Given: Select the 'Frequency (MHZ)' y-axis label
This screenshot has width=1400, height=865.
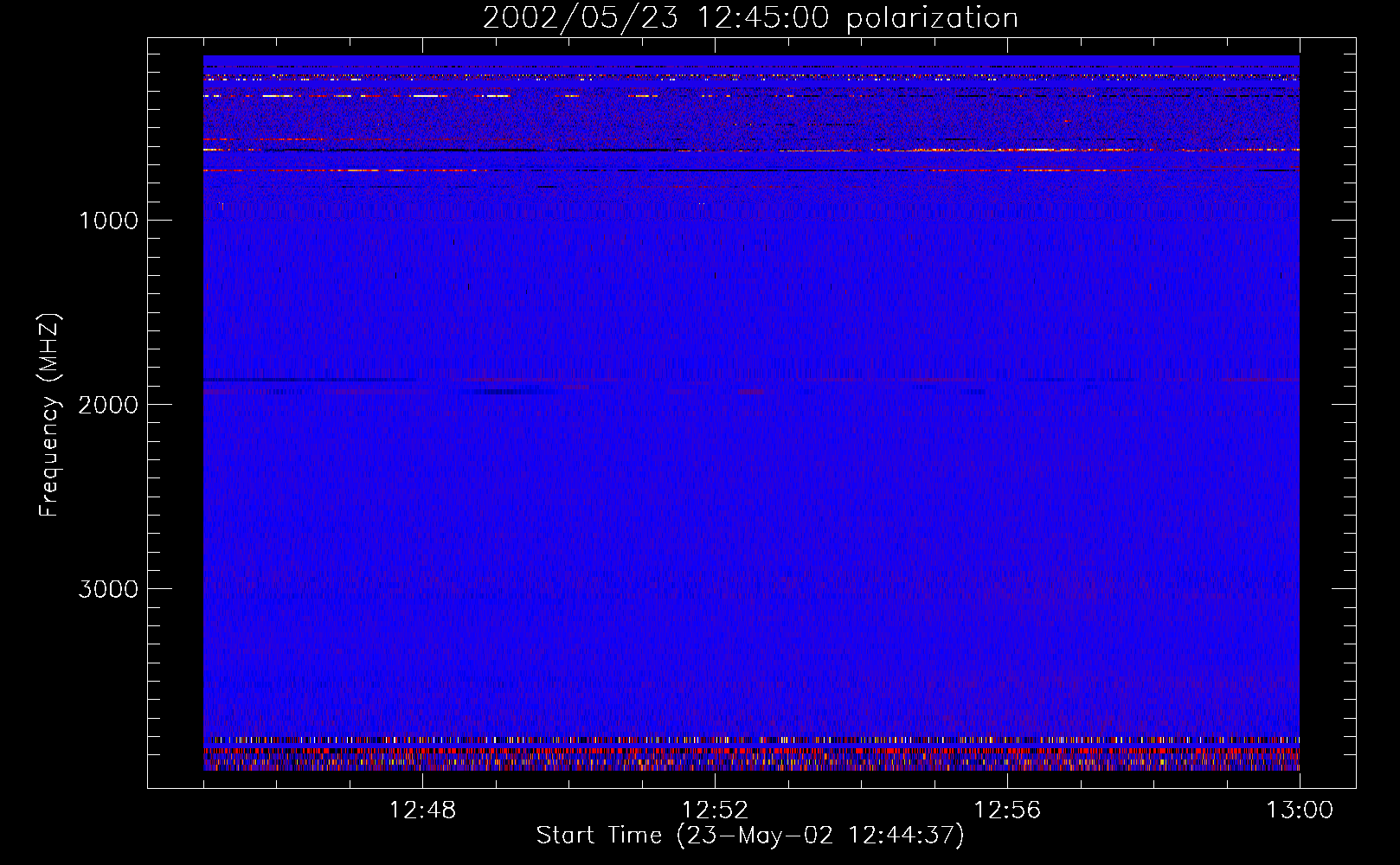Looking at the screenshot, I should [50, 414].
